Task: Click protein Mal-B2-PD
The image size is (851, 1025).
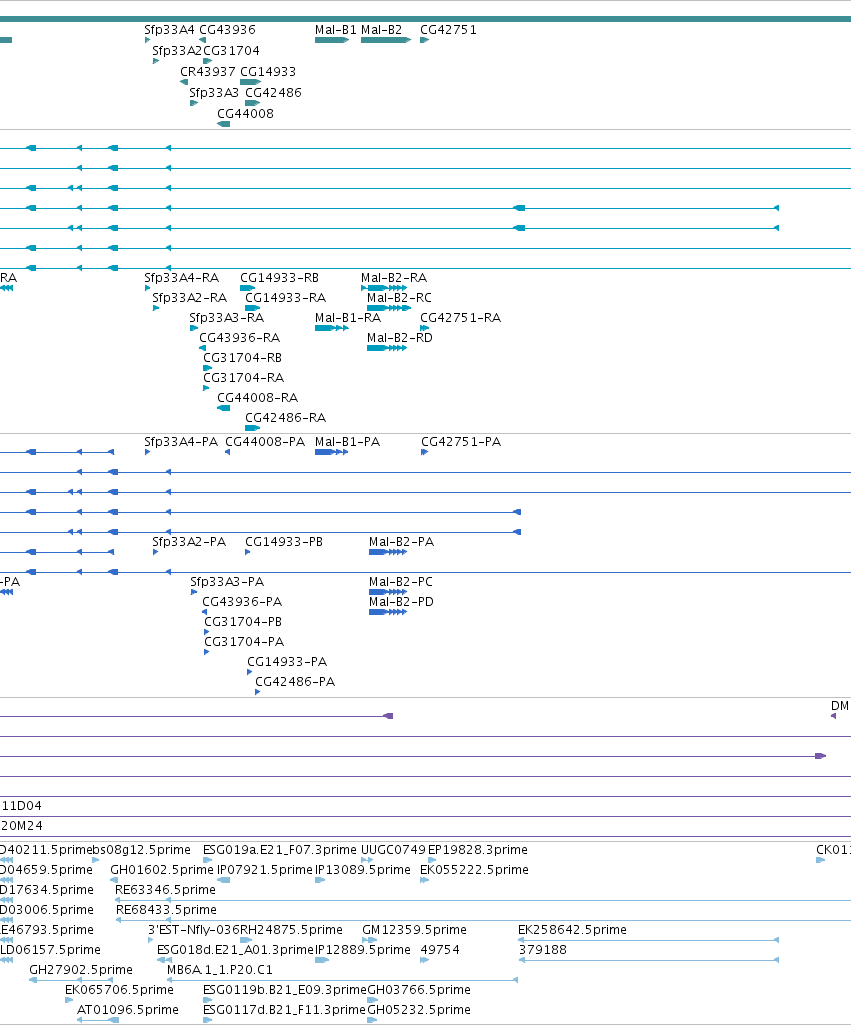Action: pos(401,602)
